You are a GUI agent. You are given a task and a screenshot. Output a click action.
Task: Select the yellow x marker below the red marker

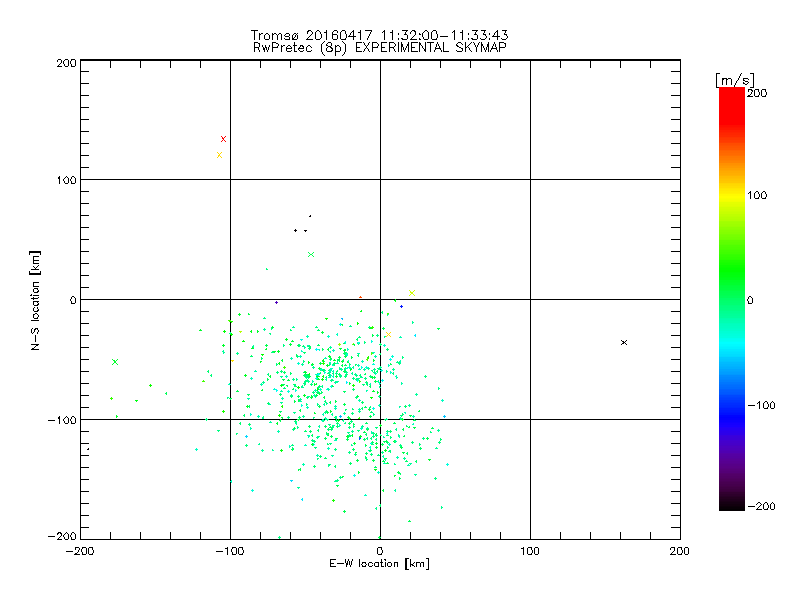tap(219, 155)
